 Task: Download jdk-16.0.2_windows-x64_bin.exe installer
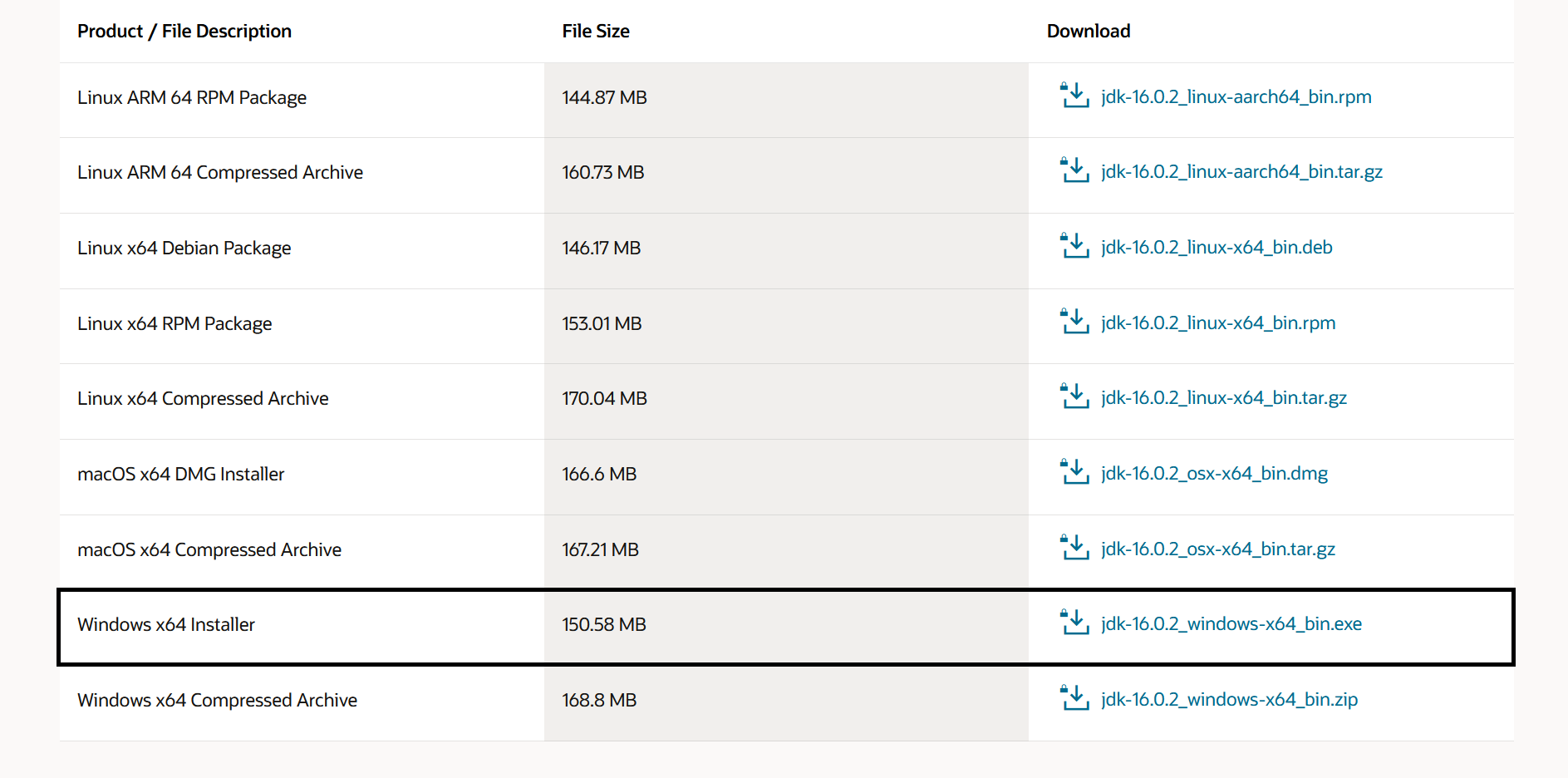(x=1231, y=624)
